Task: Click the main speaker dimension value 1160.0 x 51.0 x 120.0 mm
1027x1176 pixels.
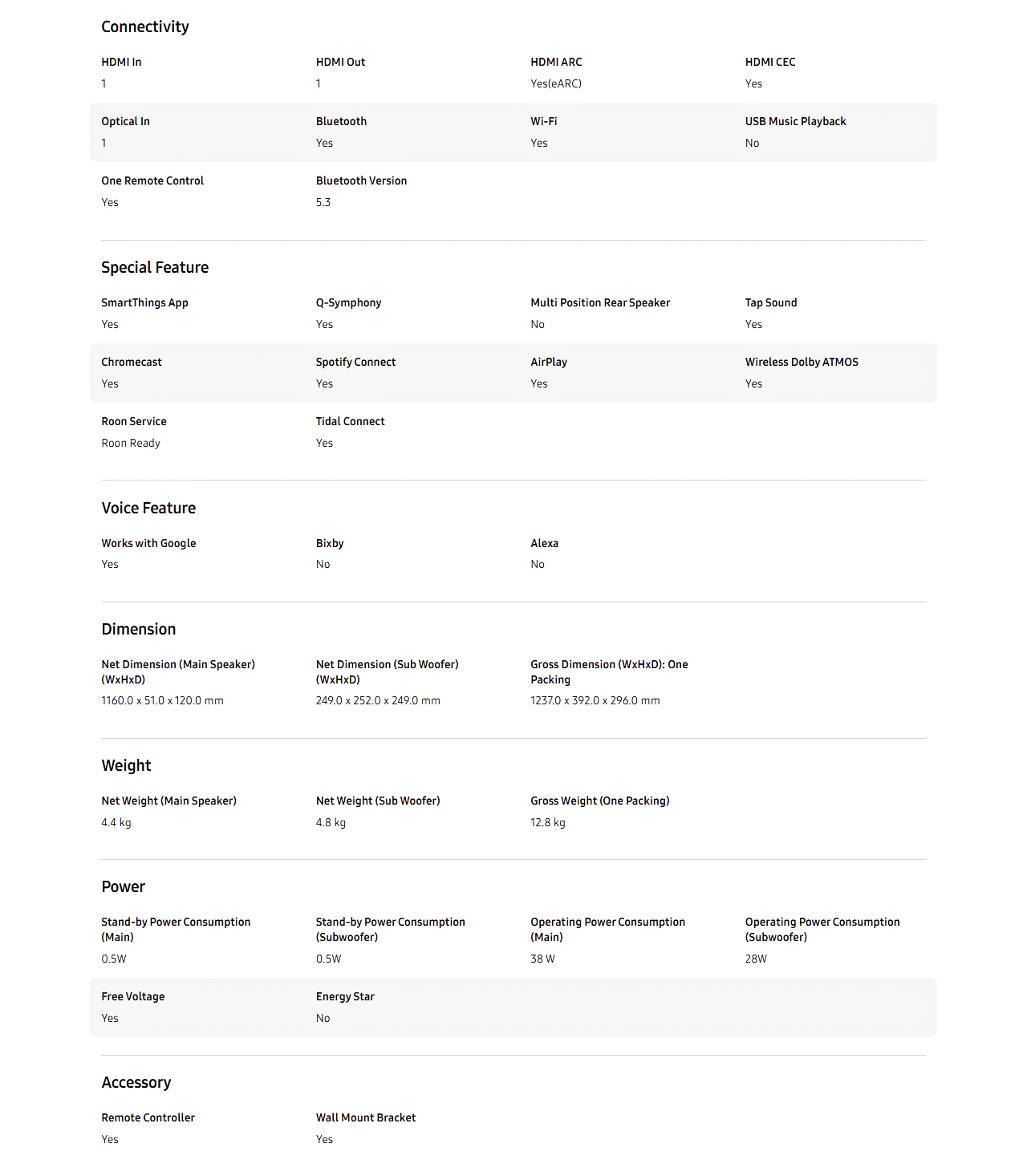Action: [x=162, y=700]
